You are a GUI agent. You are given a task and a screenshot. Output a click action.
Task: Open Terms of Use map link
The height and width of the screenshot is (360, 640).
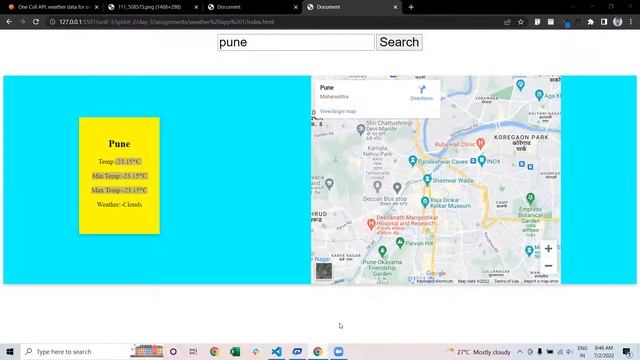point(507,281)
